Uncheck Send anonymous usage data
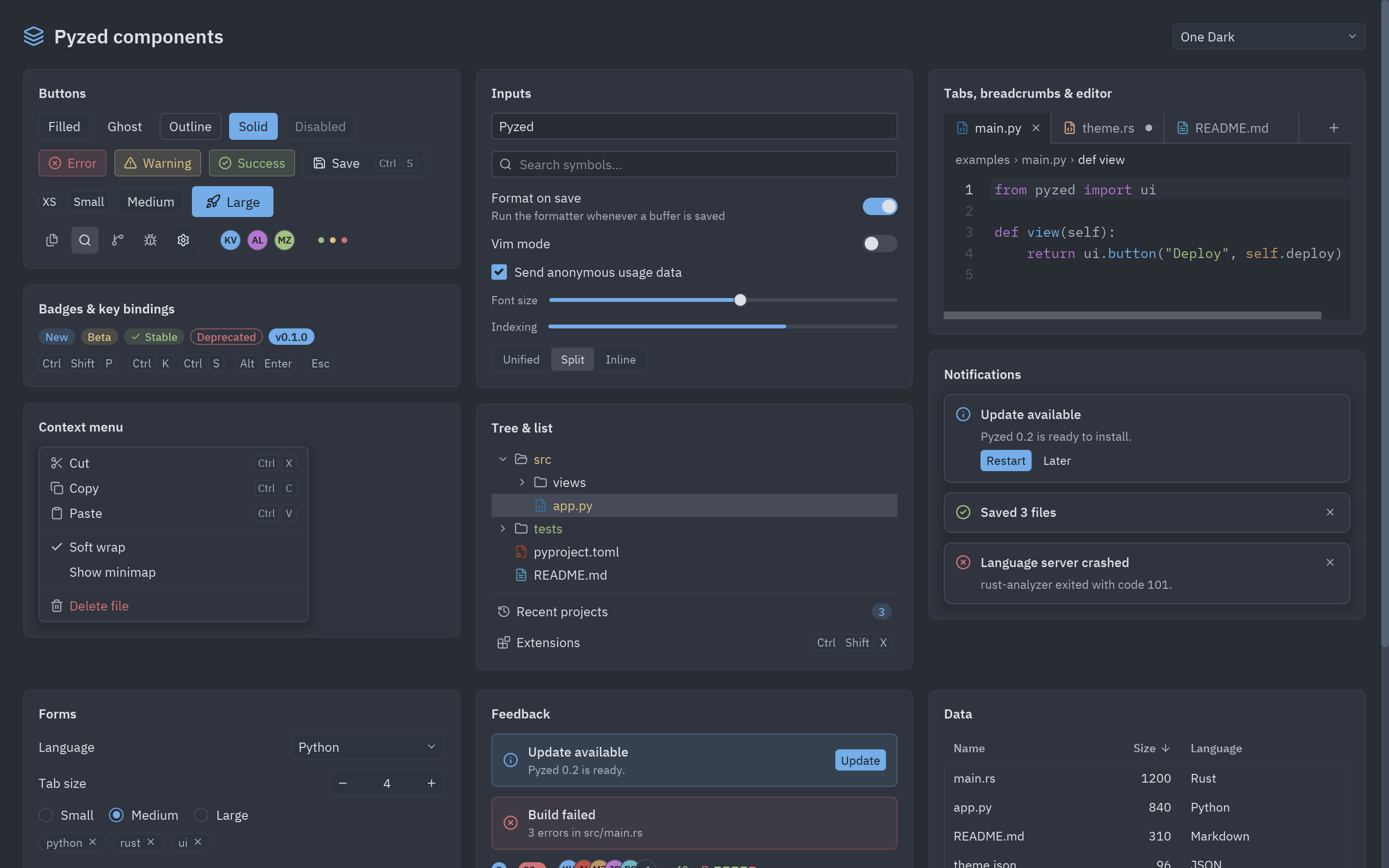The width and height of the screenshot is (1389, 868). [499, 272]
